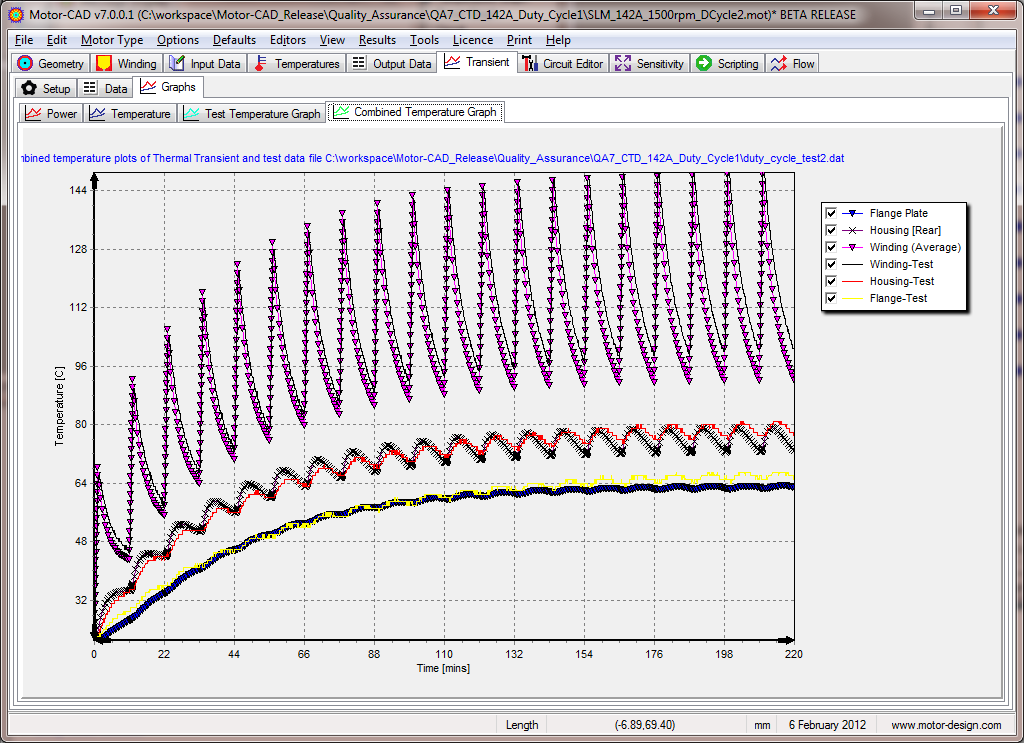Expand the Defaults menu

click(x=234, y=40)
